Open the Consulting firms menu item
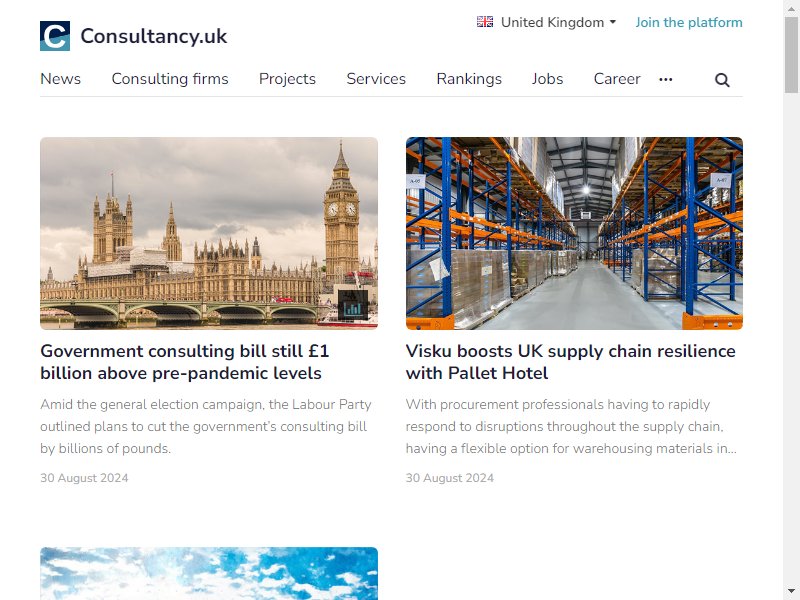Image resolution: width=800 pixels, height=600 pixels. [170, 79]
